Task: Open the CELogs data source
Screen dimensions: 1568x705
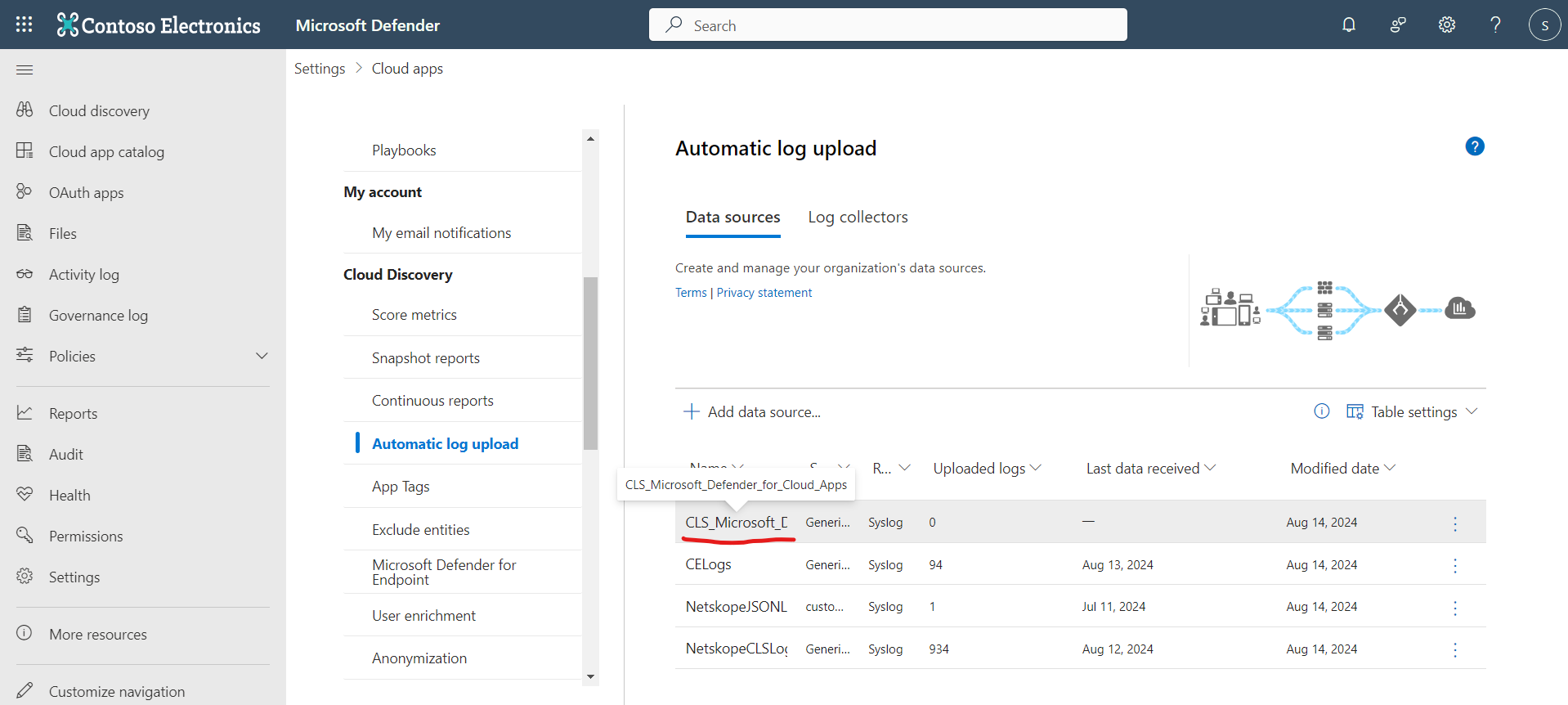Action: point(708,564)
